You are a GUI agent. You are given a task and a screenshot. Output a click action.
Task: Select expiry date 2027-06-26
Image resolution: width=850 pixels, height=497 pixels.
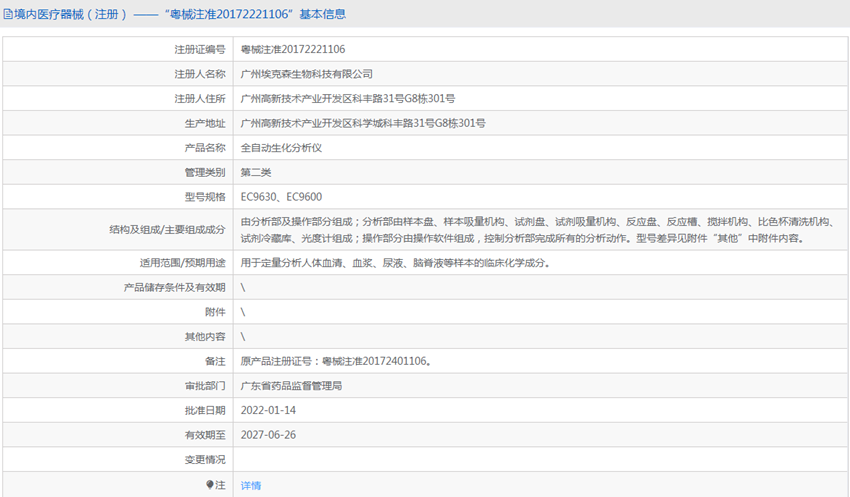pos(268,435)
